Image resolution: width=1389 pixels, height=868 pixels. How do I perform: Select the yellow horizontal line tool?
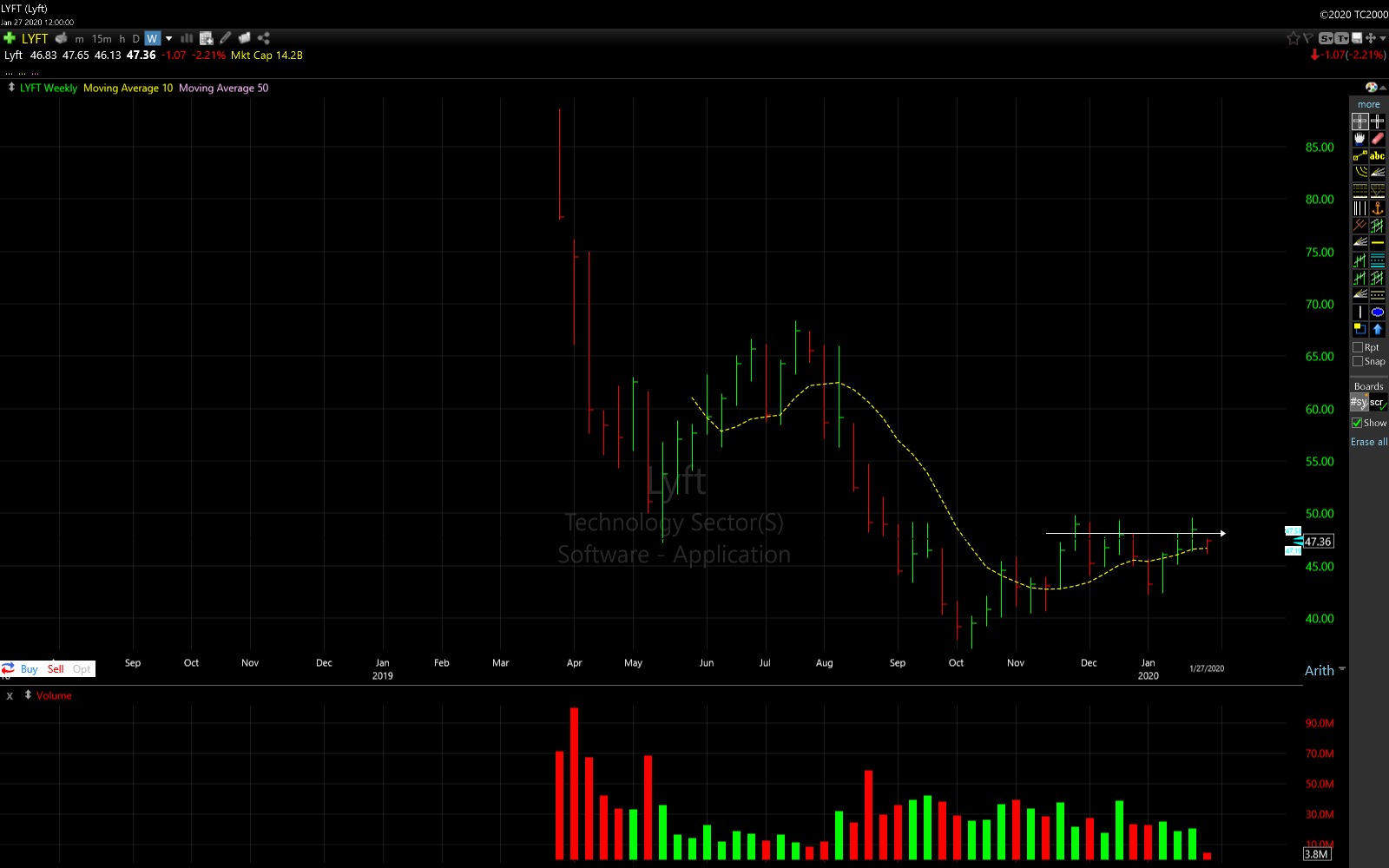pos(1378,242)
